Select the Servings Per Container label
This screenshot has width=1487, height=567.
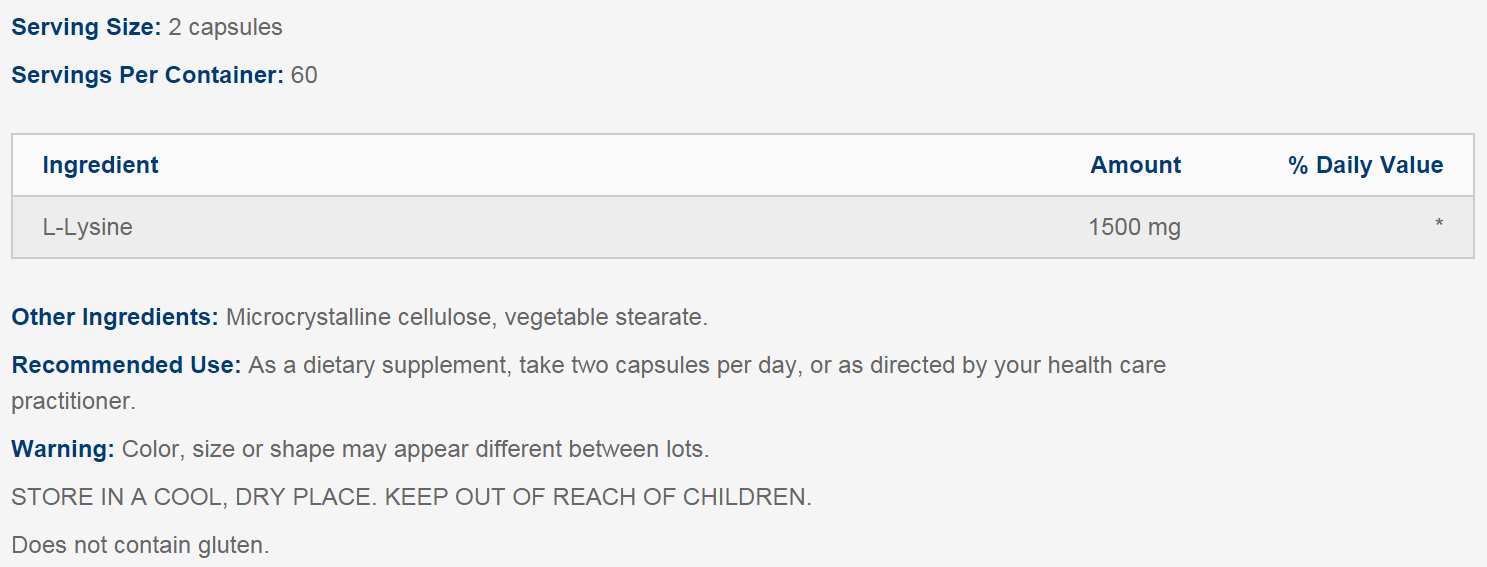click(148, 76)
